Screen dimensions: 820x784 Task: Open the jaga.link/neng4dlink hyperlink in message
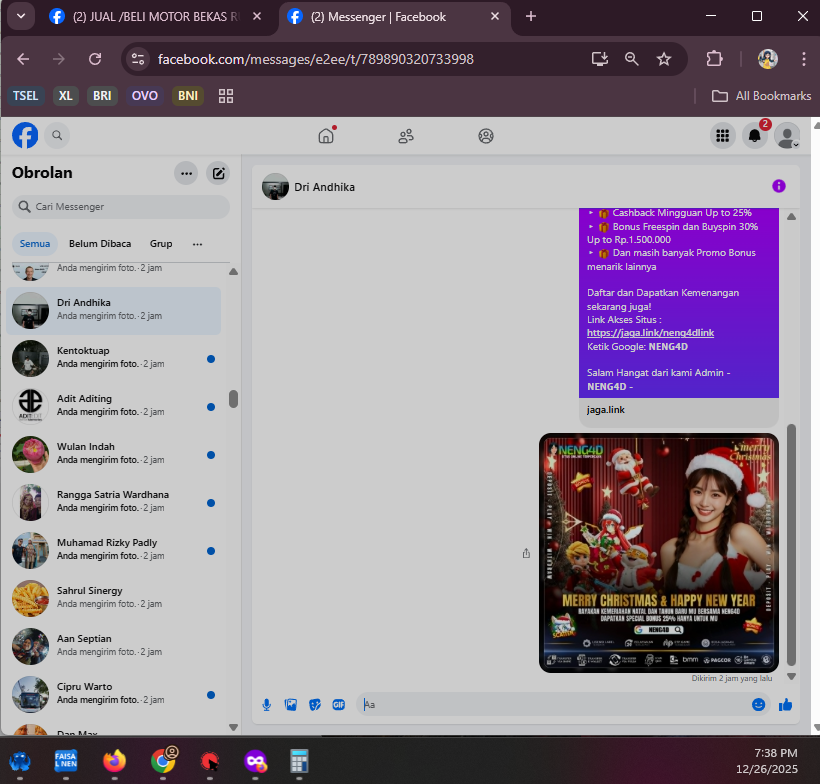pyautogui.click(x=650, y=333)
